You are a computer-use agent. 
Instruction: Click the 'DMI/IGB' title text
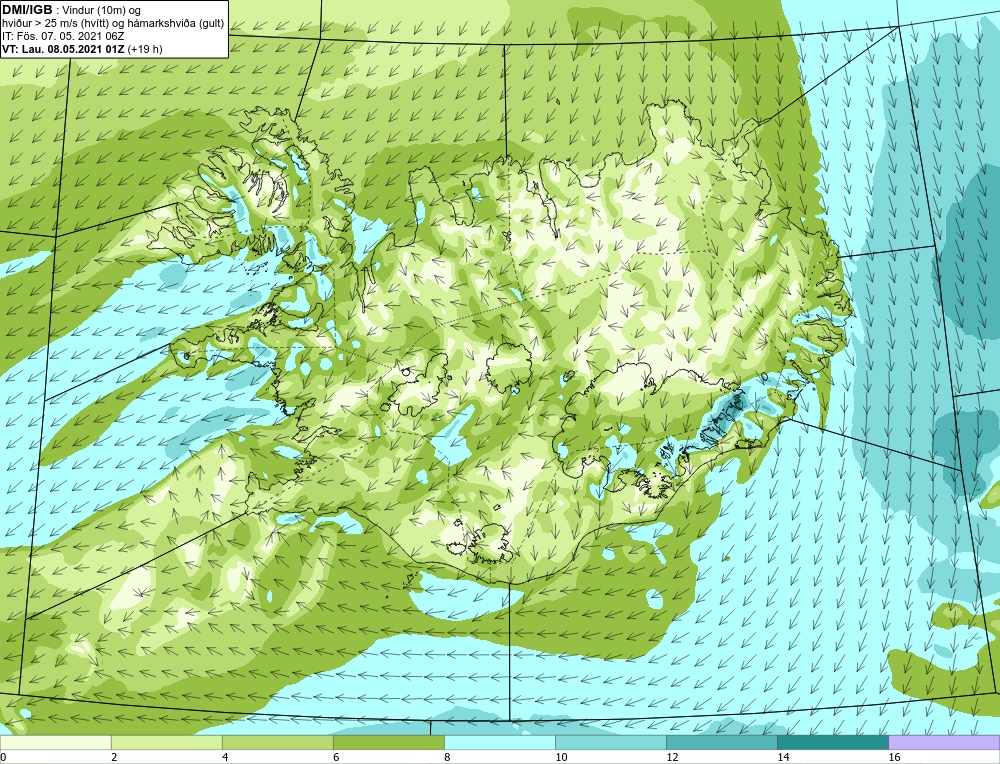[x=27, y=10]
